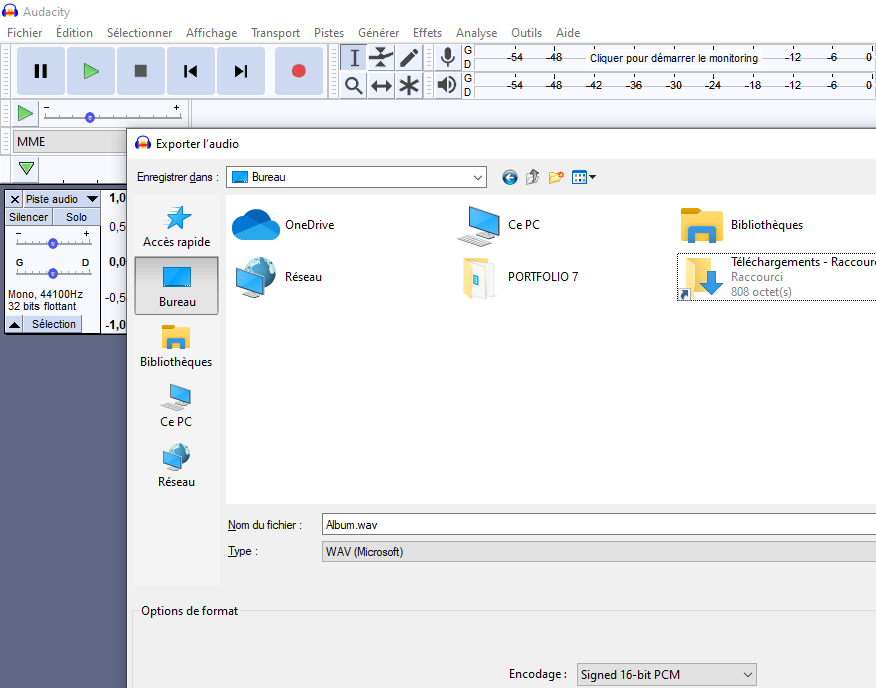The height and width of the screenshot is (688, 876).
Task: Adjust the playback speed slider
Action: [x=89, y=117]
